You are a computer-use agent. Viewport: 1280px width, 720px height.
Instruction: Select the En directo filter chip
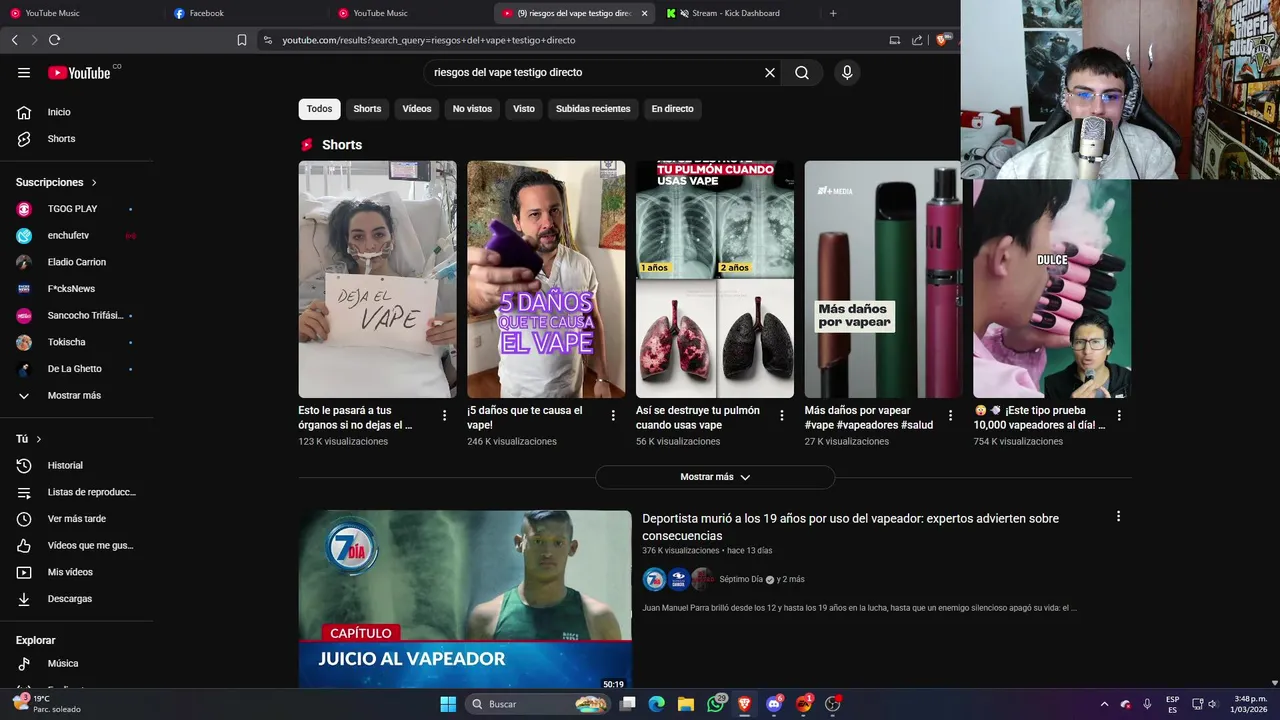click(672, 109)
